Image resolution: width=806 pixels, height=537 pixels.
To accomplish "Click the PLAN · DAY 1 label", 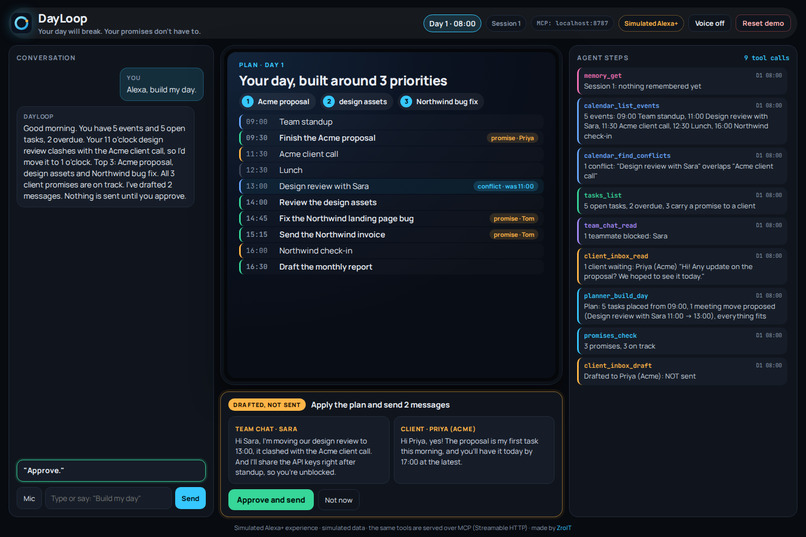I will [x=261, y=65].
